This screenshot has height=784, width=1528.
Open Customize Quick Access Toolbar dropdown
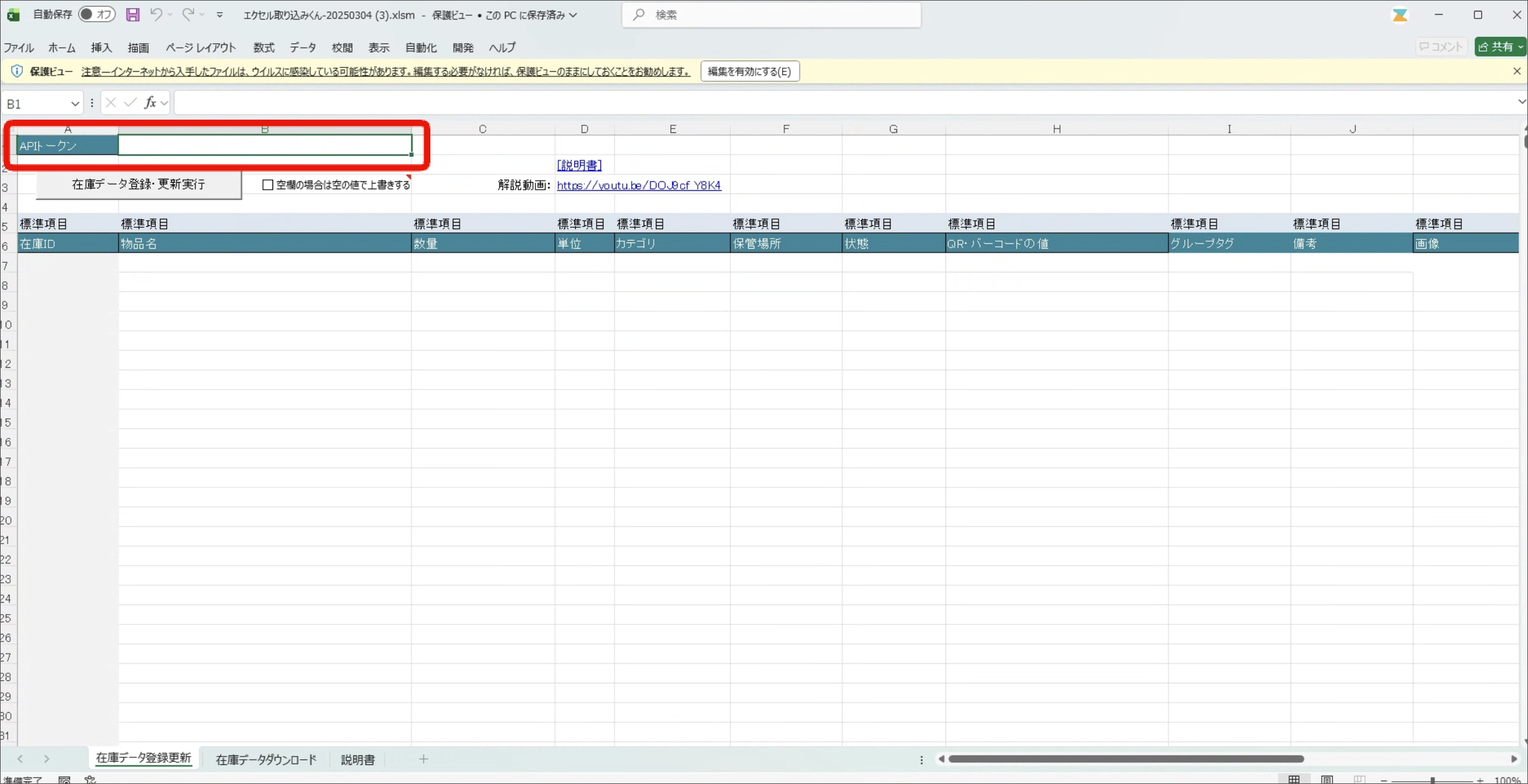220,15
